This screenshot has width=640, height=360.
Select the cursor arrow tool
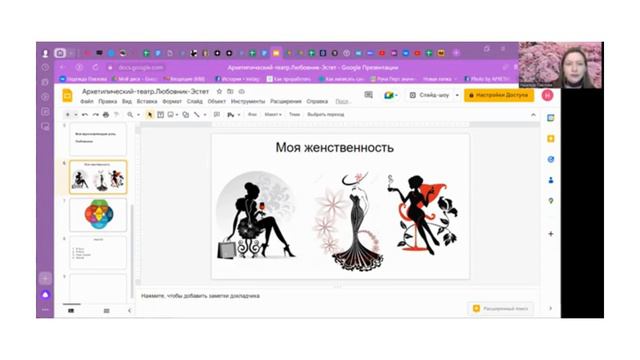(x=150, y=115)
